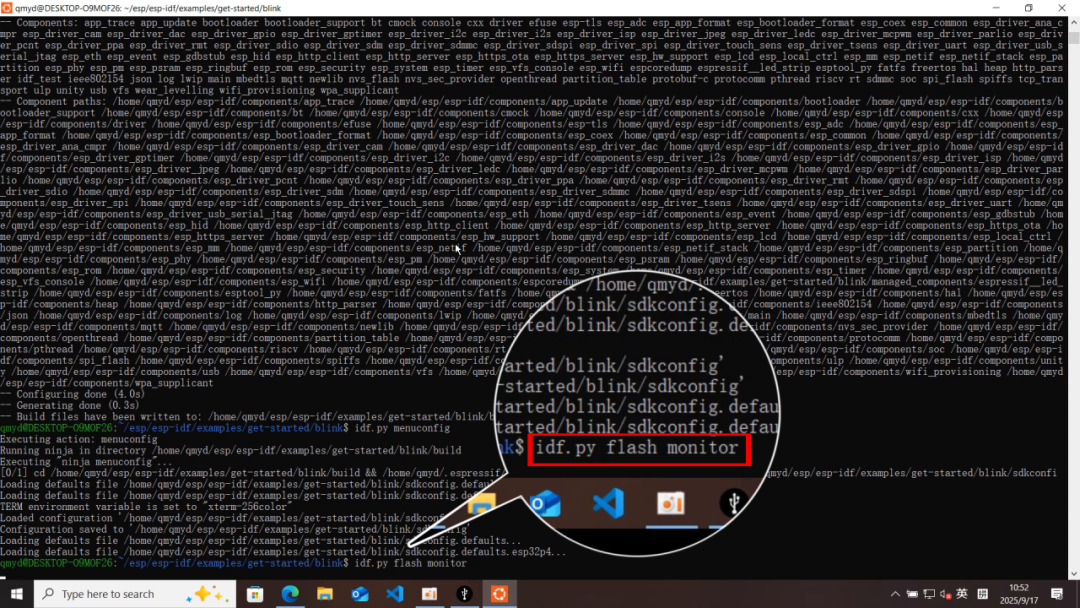Open the battery status tray icon
The width and height of the screenshot is (1080, 608).
912,594
